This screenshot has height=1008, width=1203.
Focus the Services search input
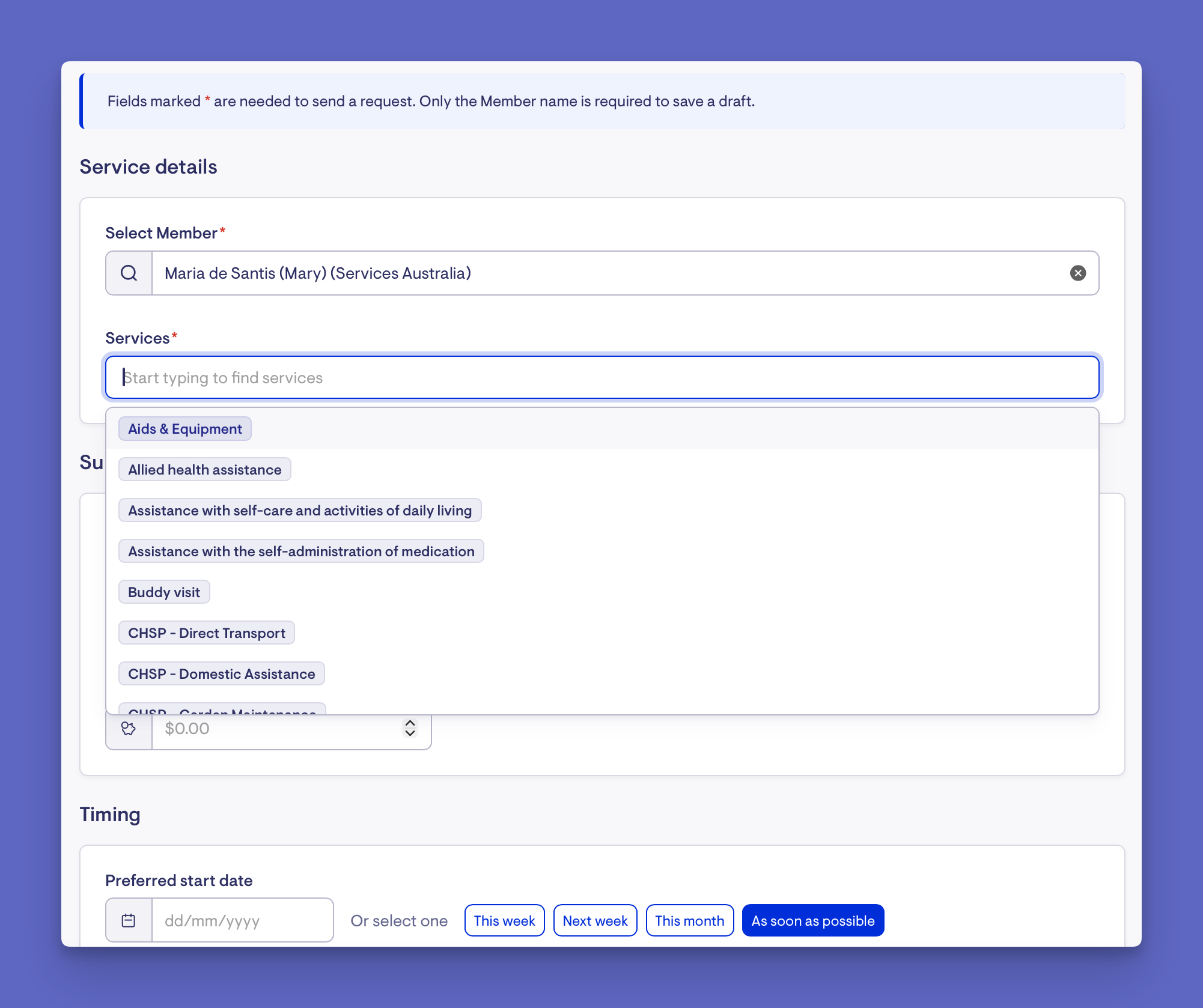[602, 377]
